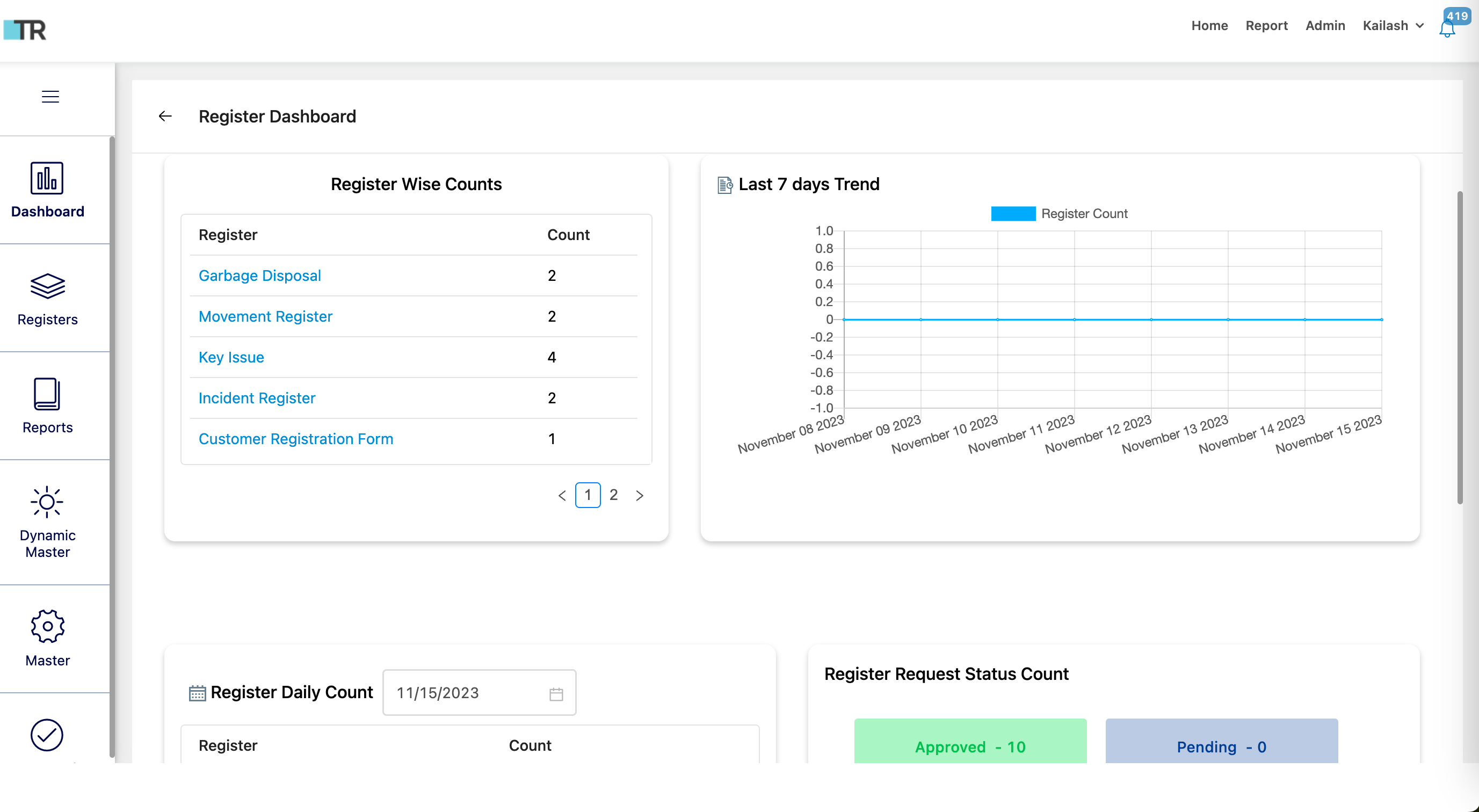Open the hamburger menu at sidebar top
Viewport: 1479px width, 812px height.
(x=49, y=97)
